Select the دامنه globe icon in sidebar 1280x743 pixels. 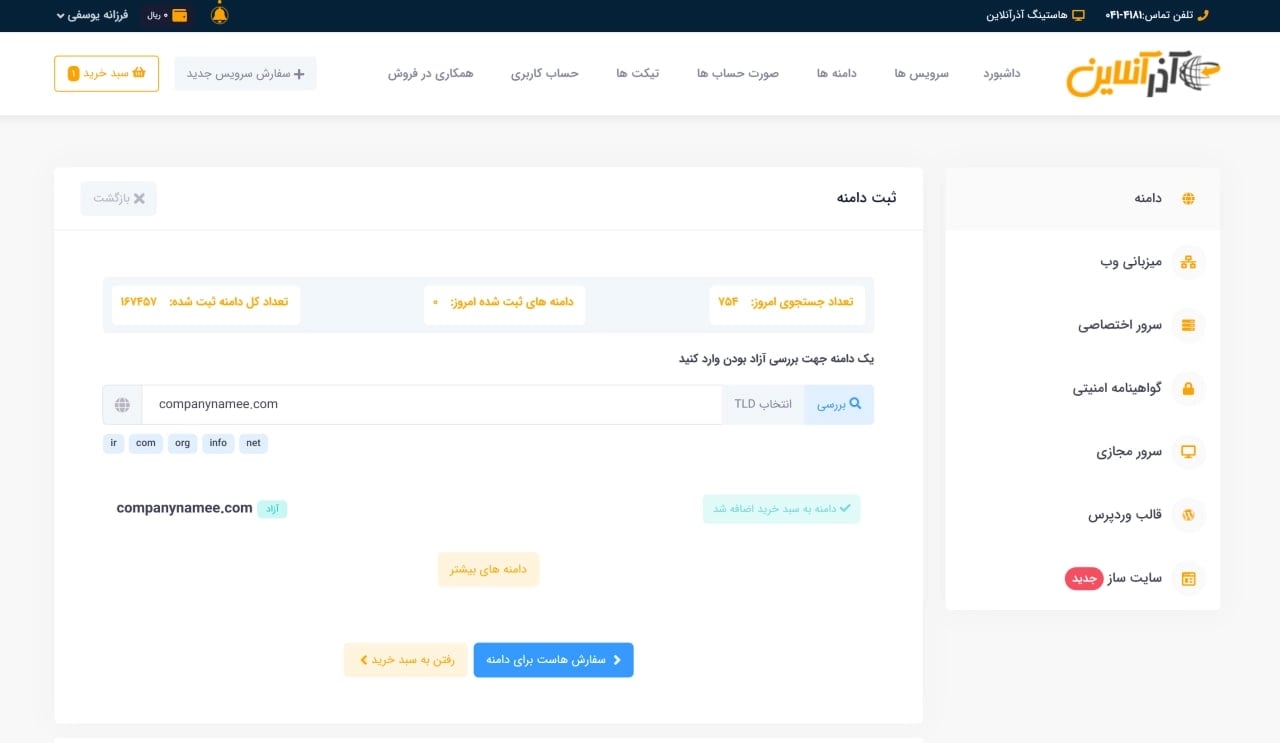pos(1188,198)
